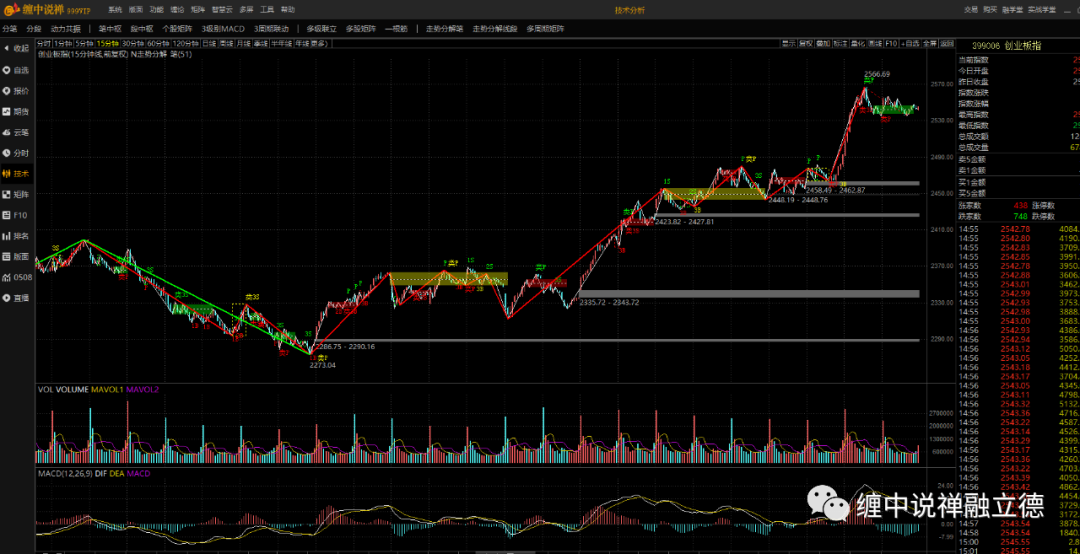Open 多周期矩阵 in toolbar
The height and width of the screenshot is (554, 1080).
[x=546, y=29]
